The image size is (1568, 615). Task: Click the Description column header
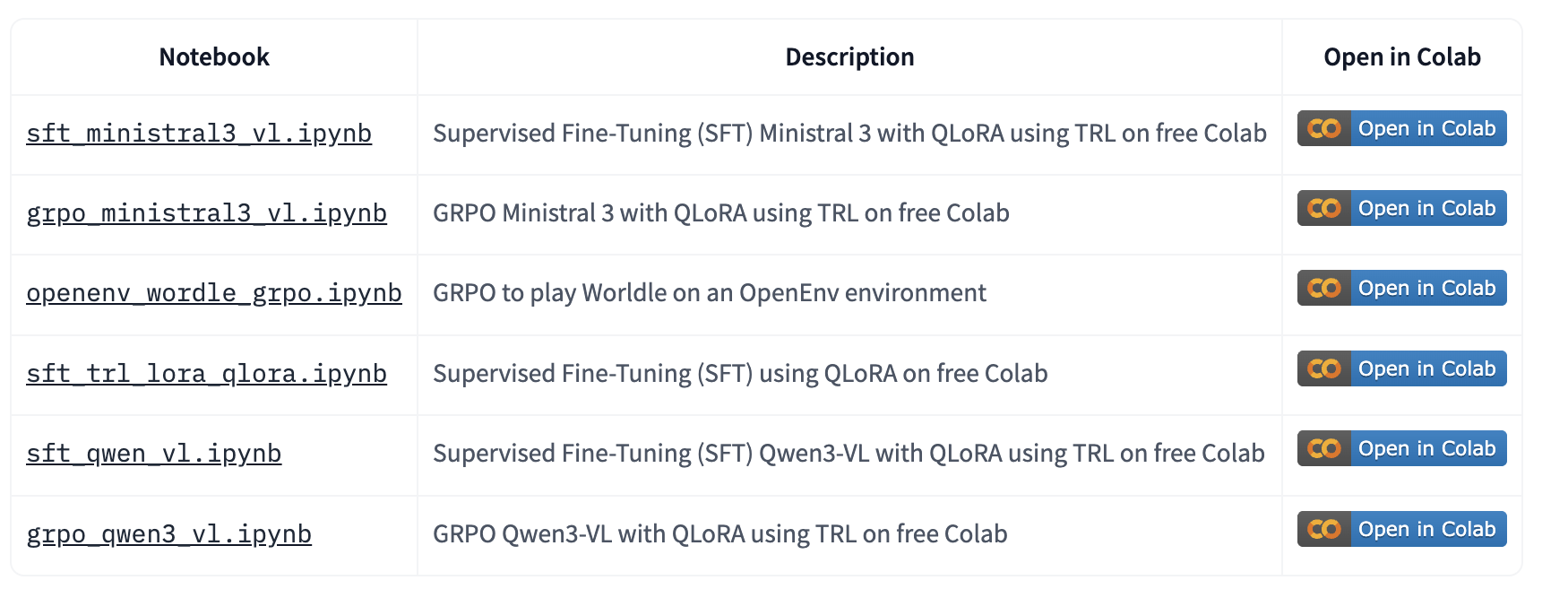pos(849,57)
